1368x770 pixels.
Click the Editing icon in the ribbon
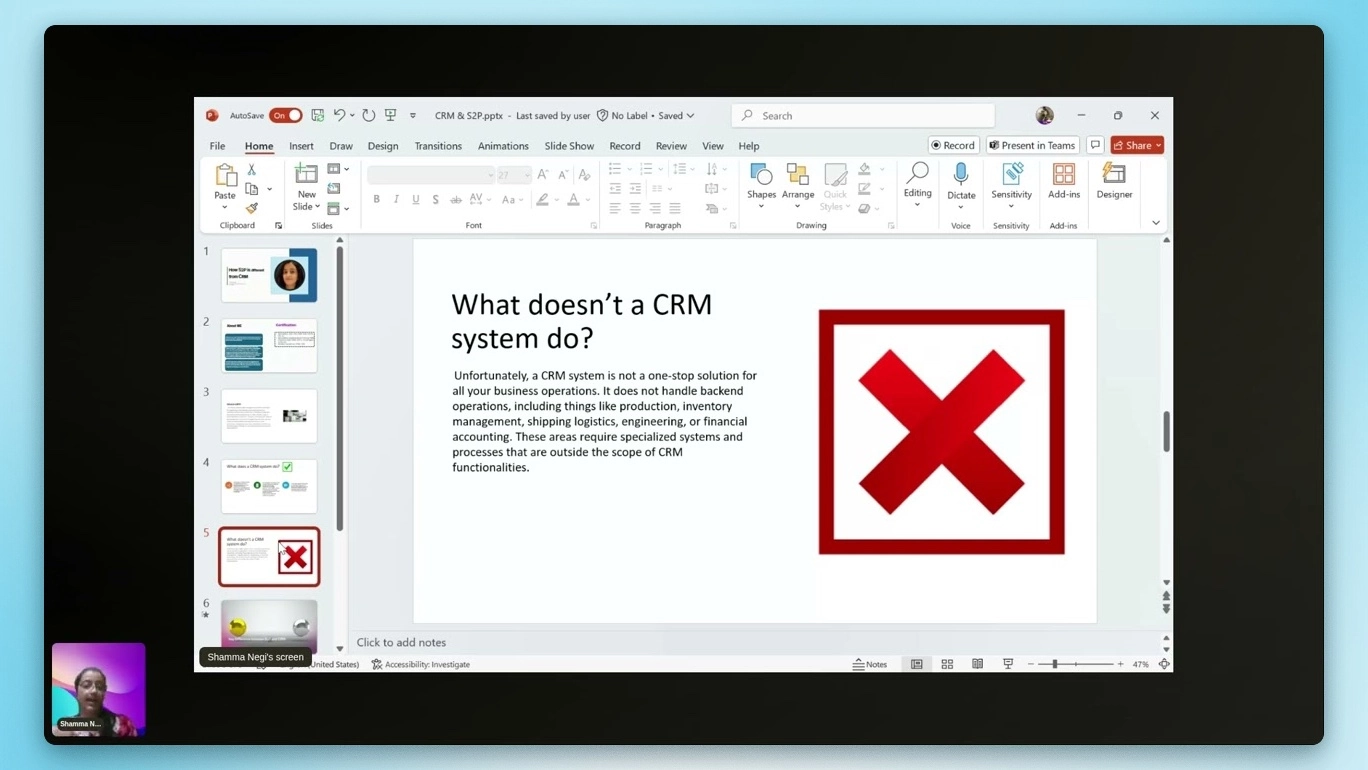tap(917, 183)
